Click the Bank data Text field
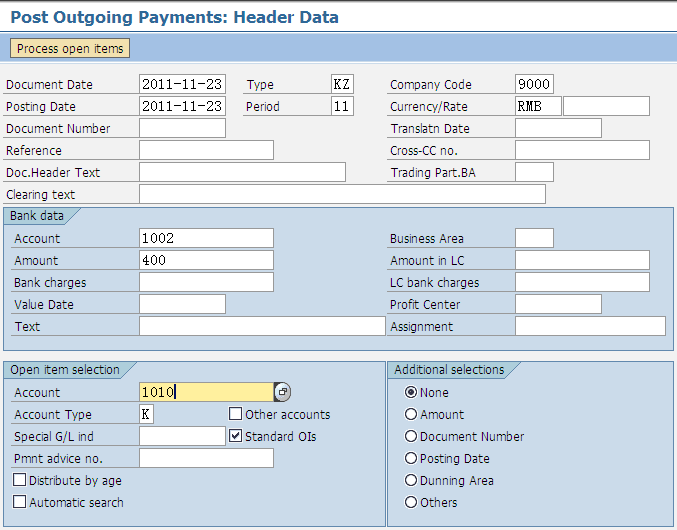This screenshot has width=677, height=530. click(x=262, y=326)
